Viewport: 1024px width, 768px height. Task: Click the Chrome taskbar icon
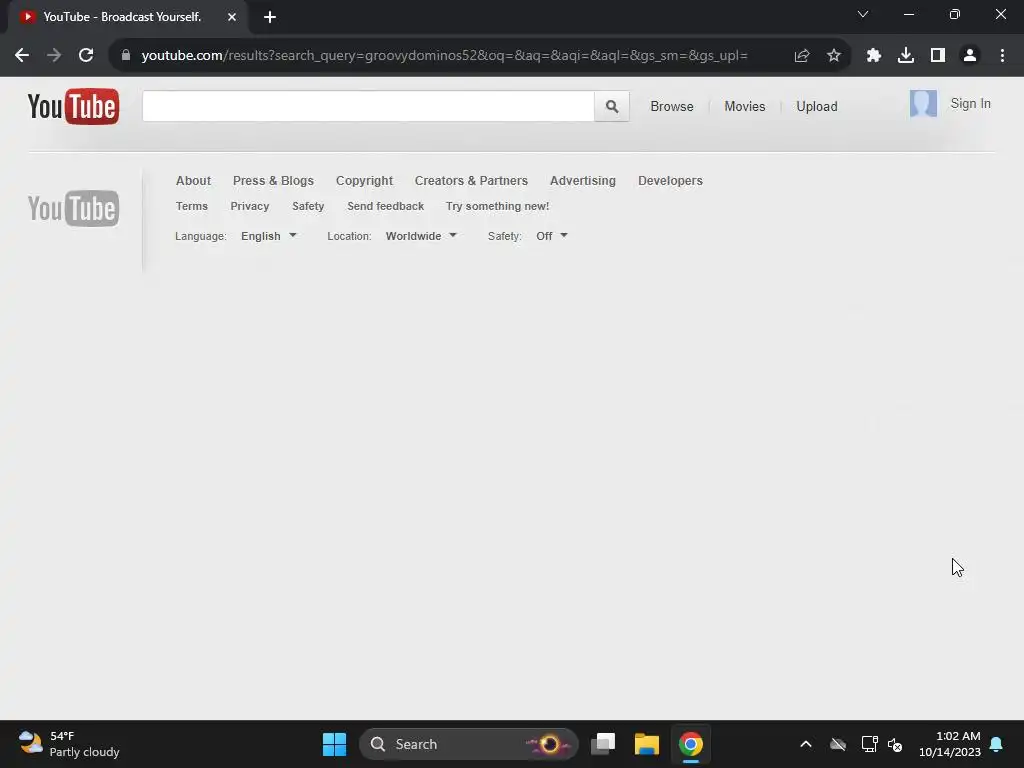tap(690, 744)
